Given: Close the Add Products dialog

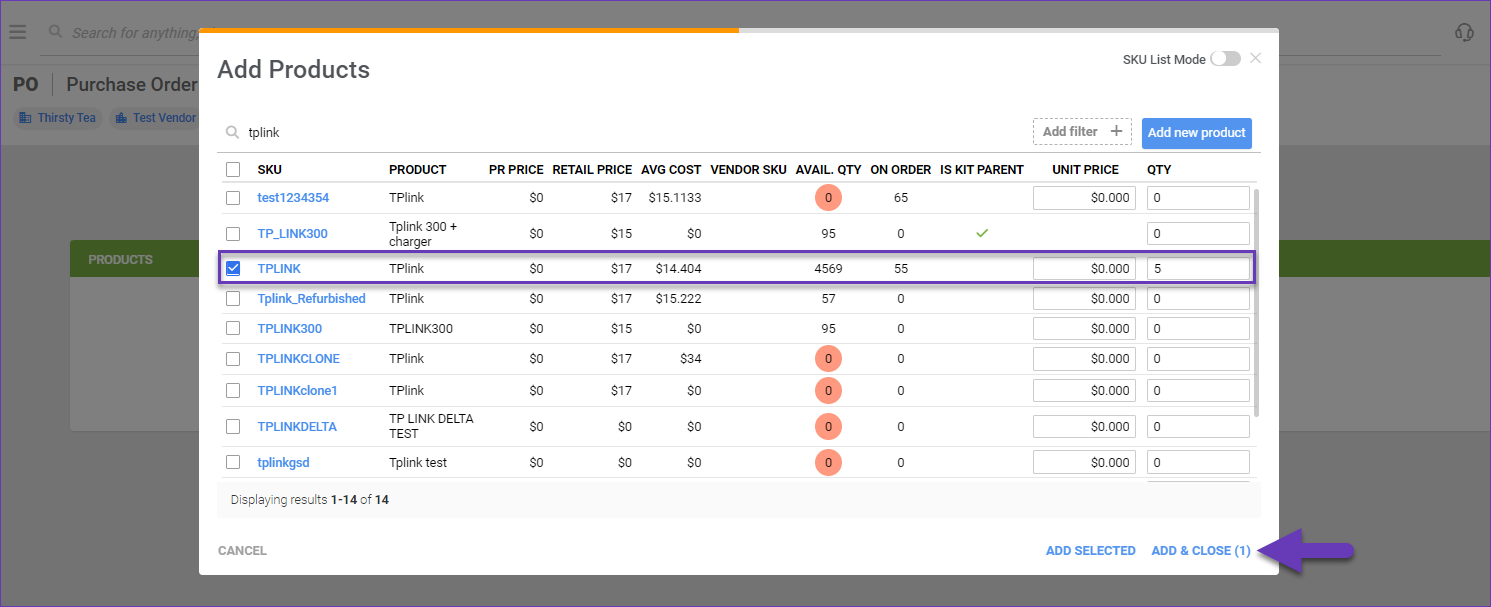Looking at the screenshot, I should click(x=1255, y=58).
